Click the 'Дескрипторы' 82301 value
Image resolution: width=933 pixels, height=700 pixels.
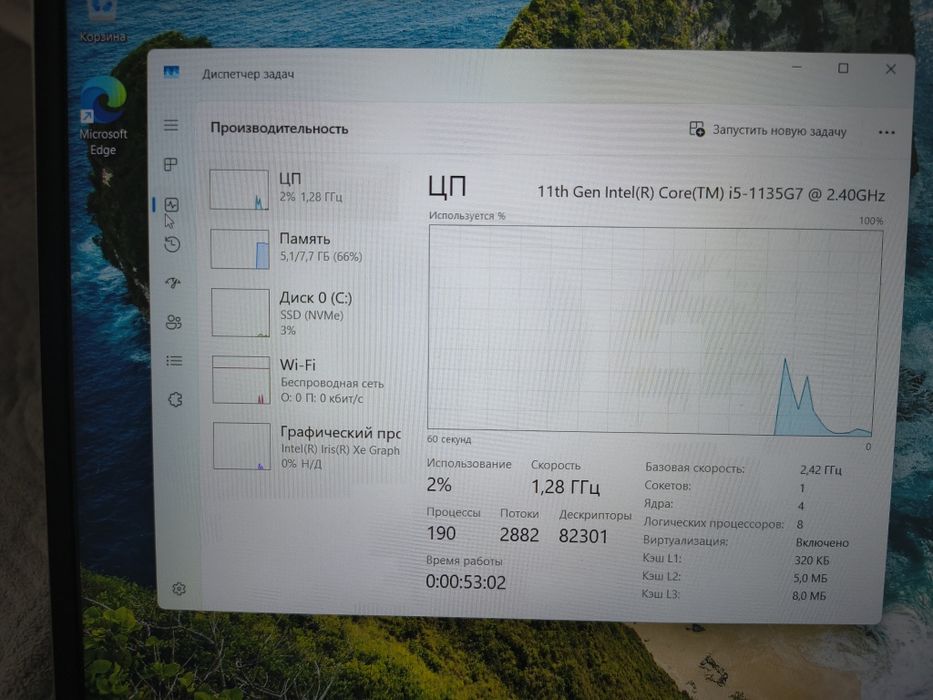pos(583,536)
